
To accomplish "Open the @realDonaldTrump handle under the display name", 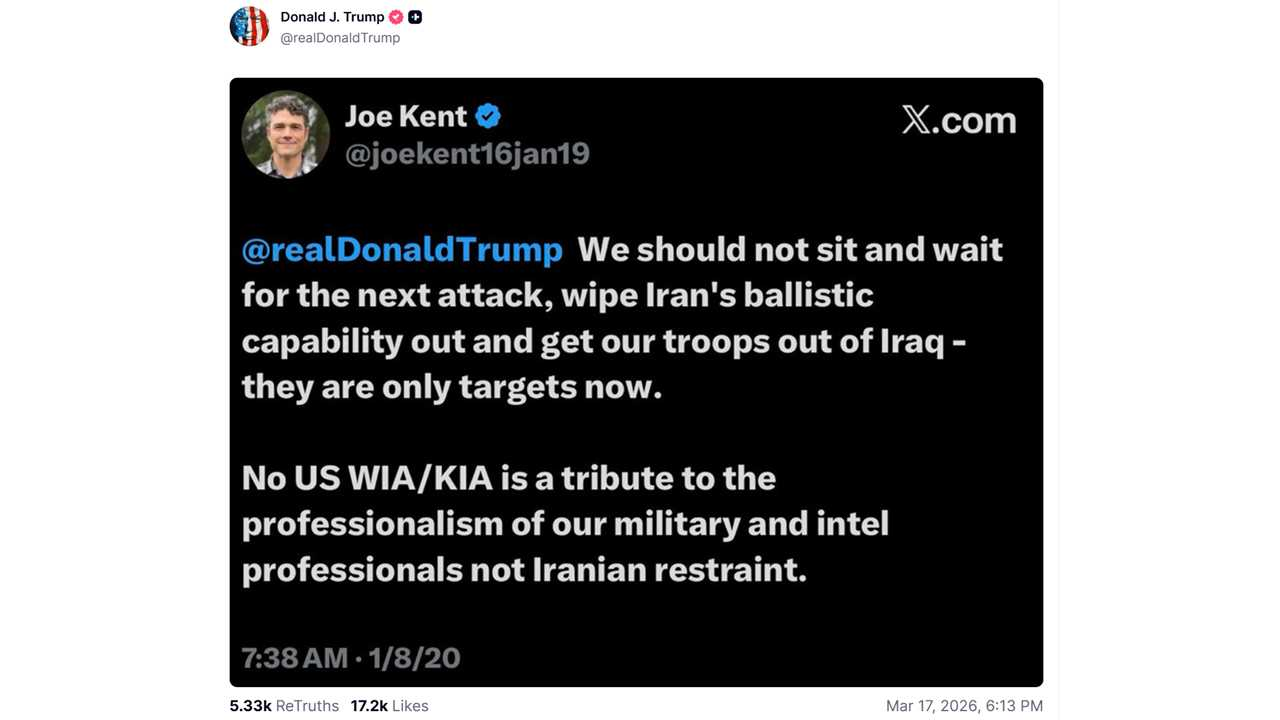I will 340,38.
